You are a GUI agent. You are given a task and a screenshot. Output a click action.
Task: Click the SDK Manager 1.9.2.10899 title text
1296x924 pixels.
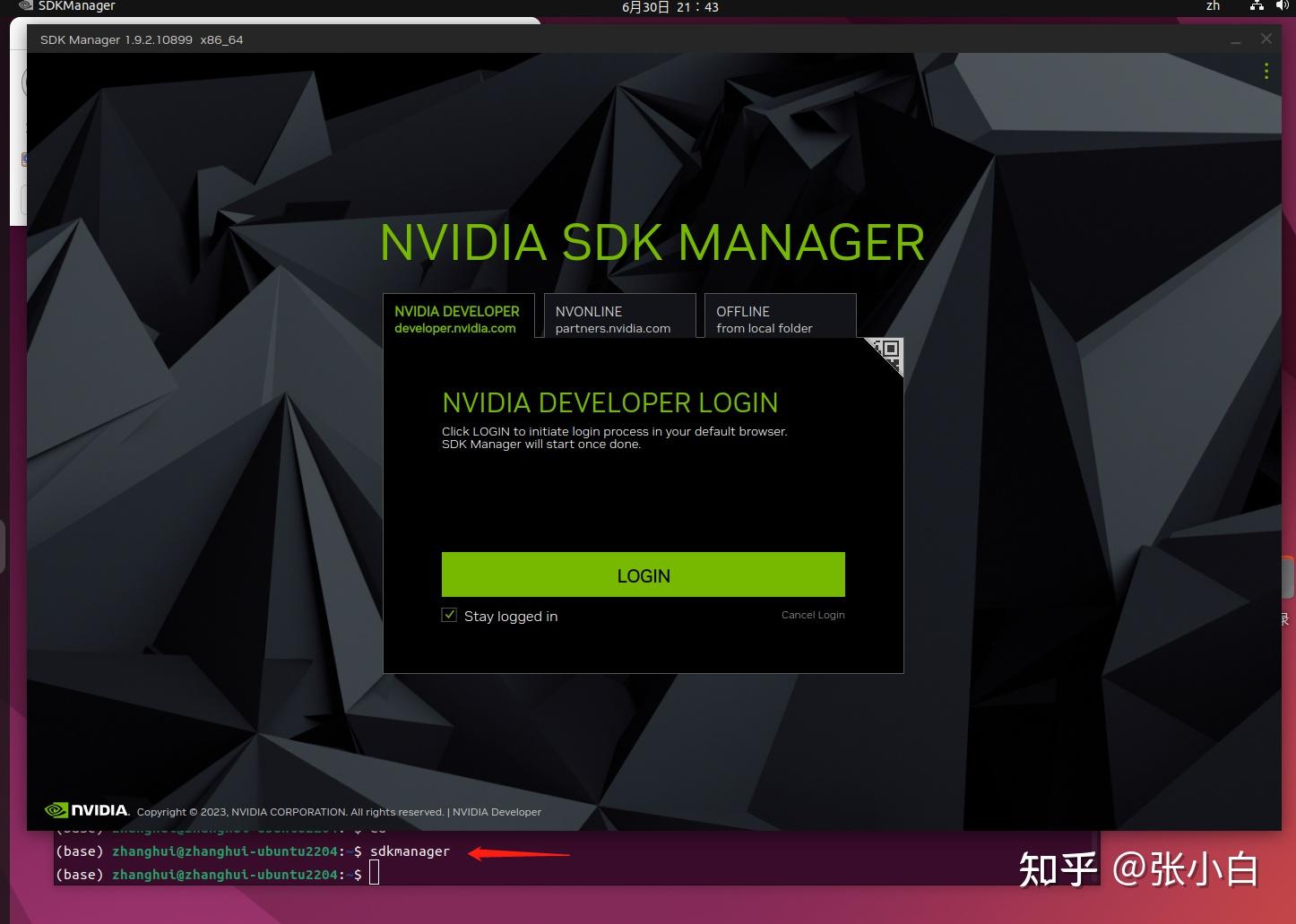point(142,39)
